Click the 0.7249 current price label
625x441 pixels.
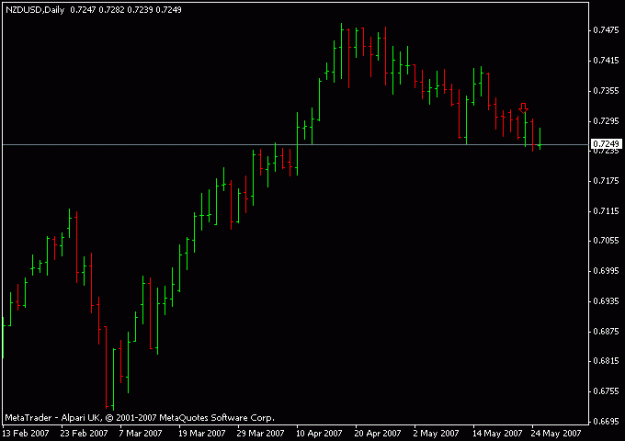(x=606, y=144)
